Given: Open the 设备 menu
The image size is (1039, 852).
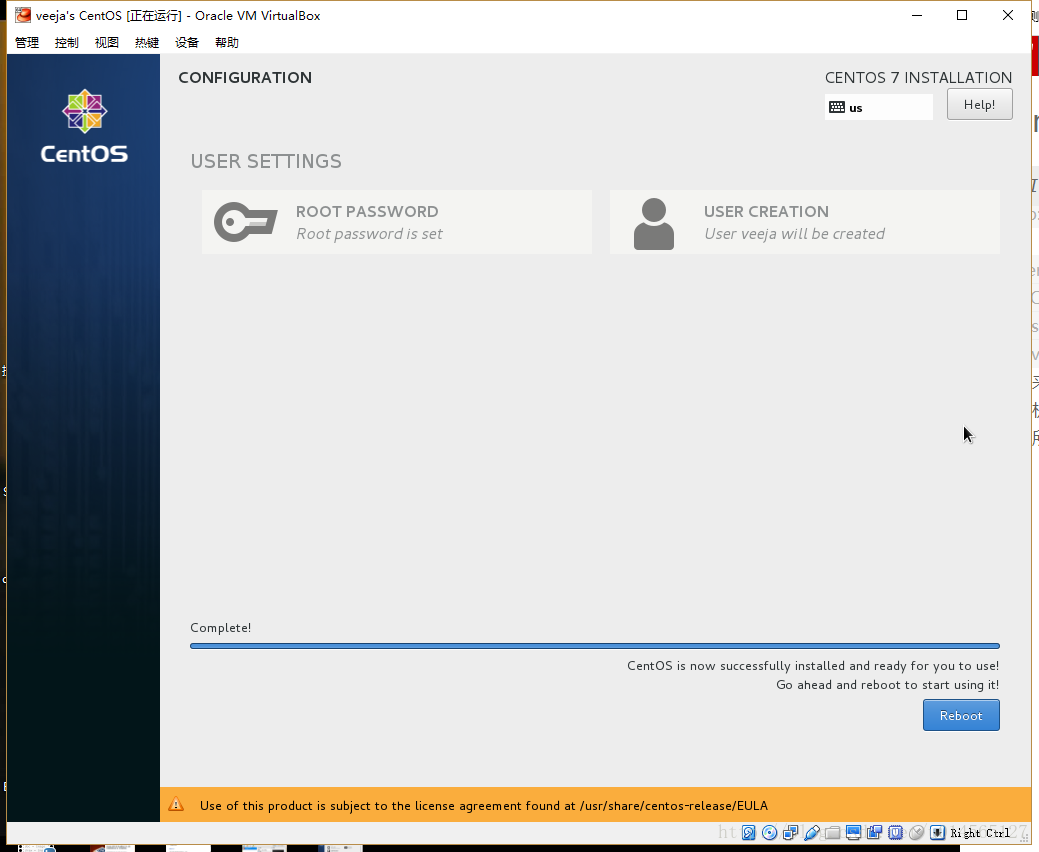Looking at the screenshot, I should click(187, 42).
